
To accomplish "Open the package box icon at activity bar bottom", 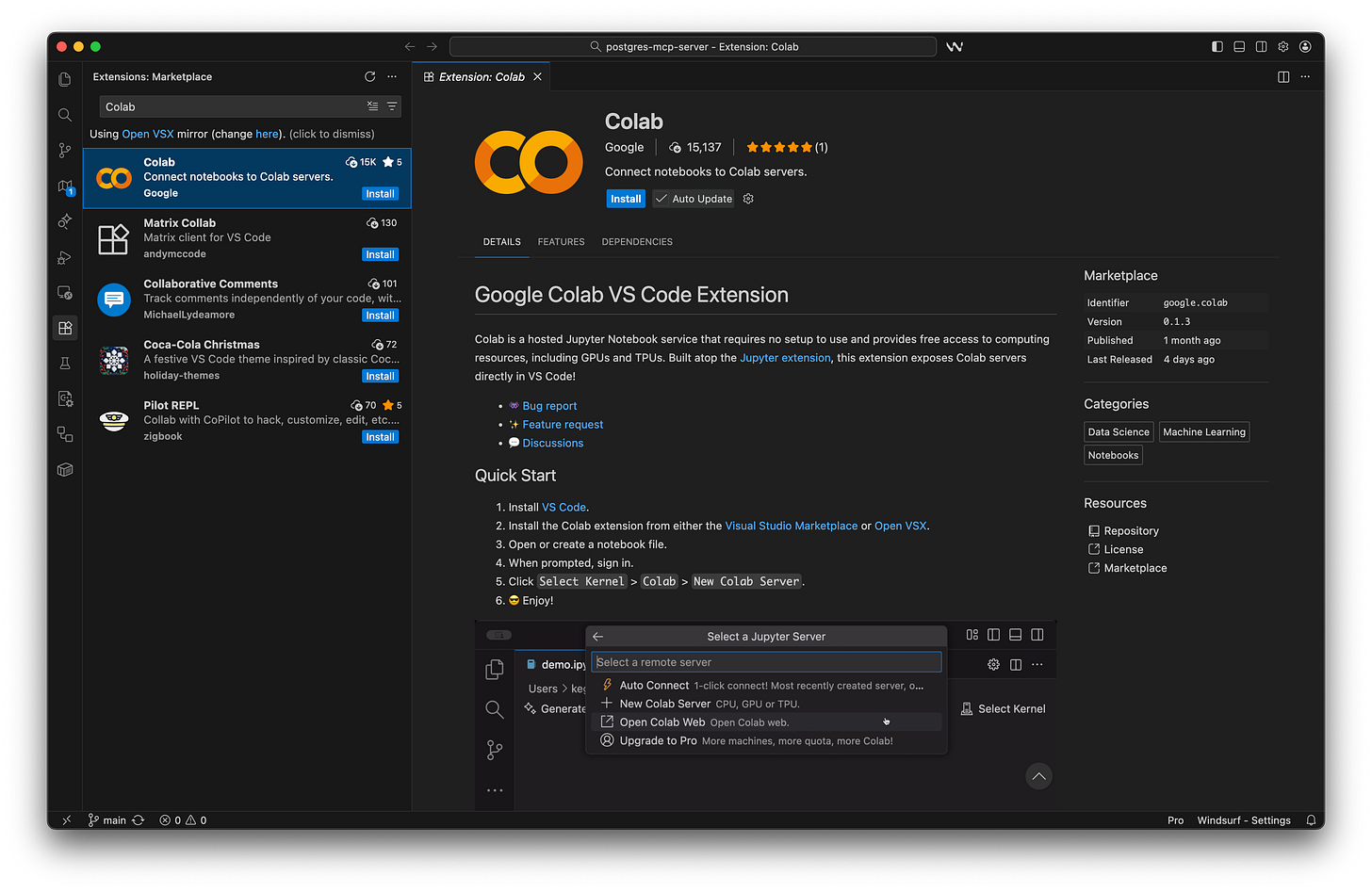I will coord(65,469).
